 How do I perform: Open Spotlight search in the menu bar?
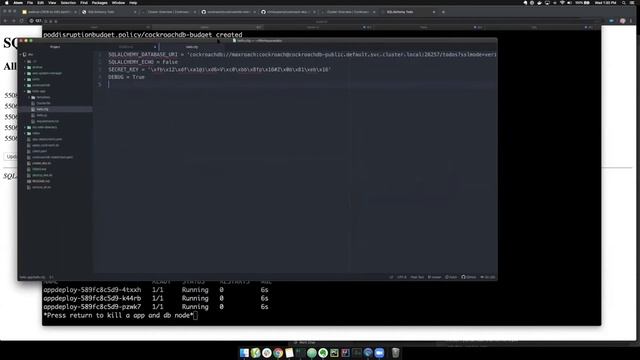[623, 2]
